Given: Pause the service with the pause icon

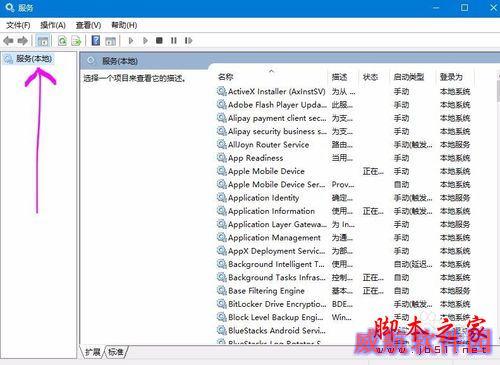Looking at the screenshot, I should 174,41.
